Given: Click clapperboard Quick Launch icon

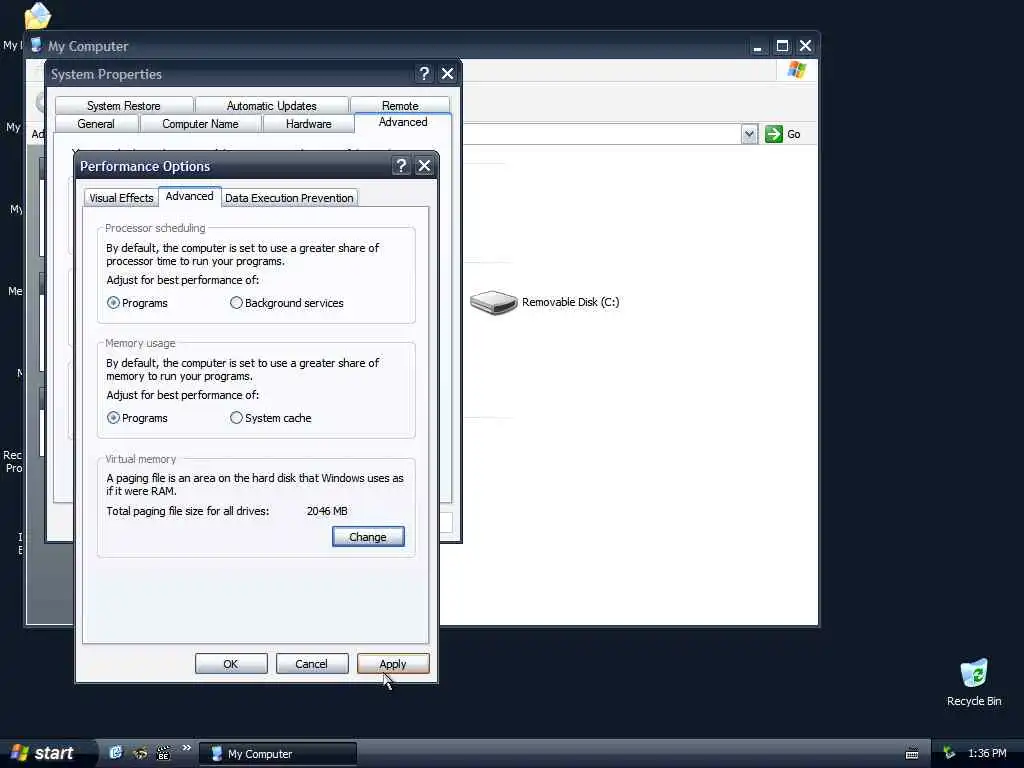Looking at the screenshot, I should click(163, 753).
